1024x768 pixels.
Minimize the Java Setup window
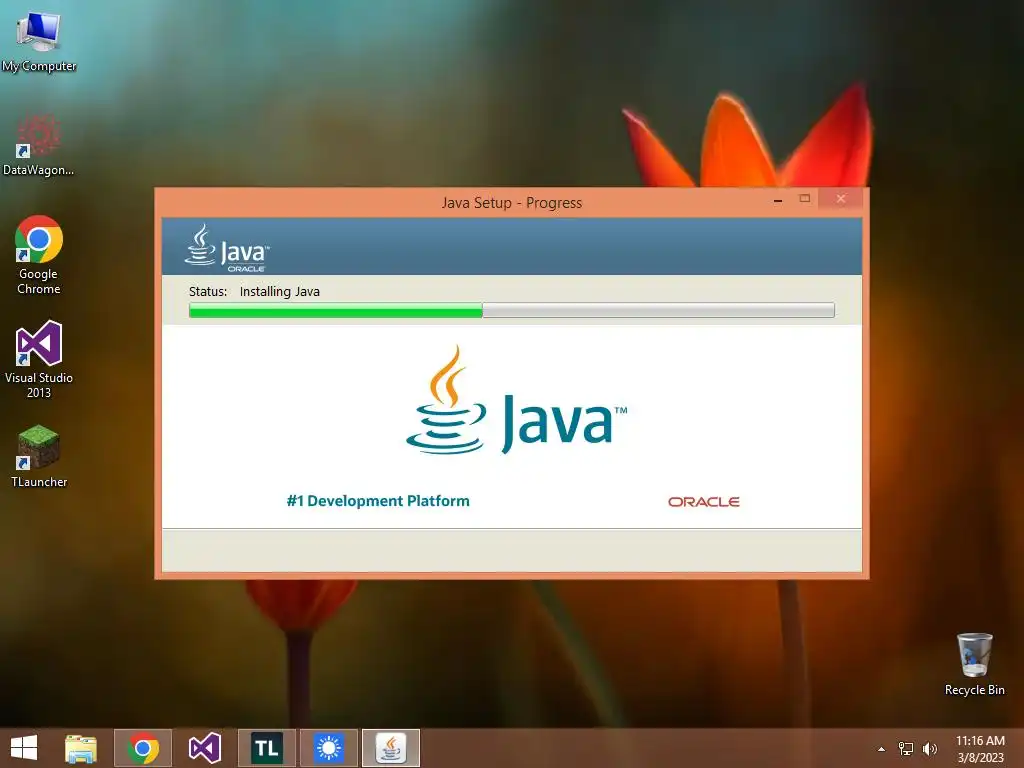(778, 199)
